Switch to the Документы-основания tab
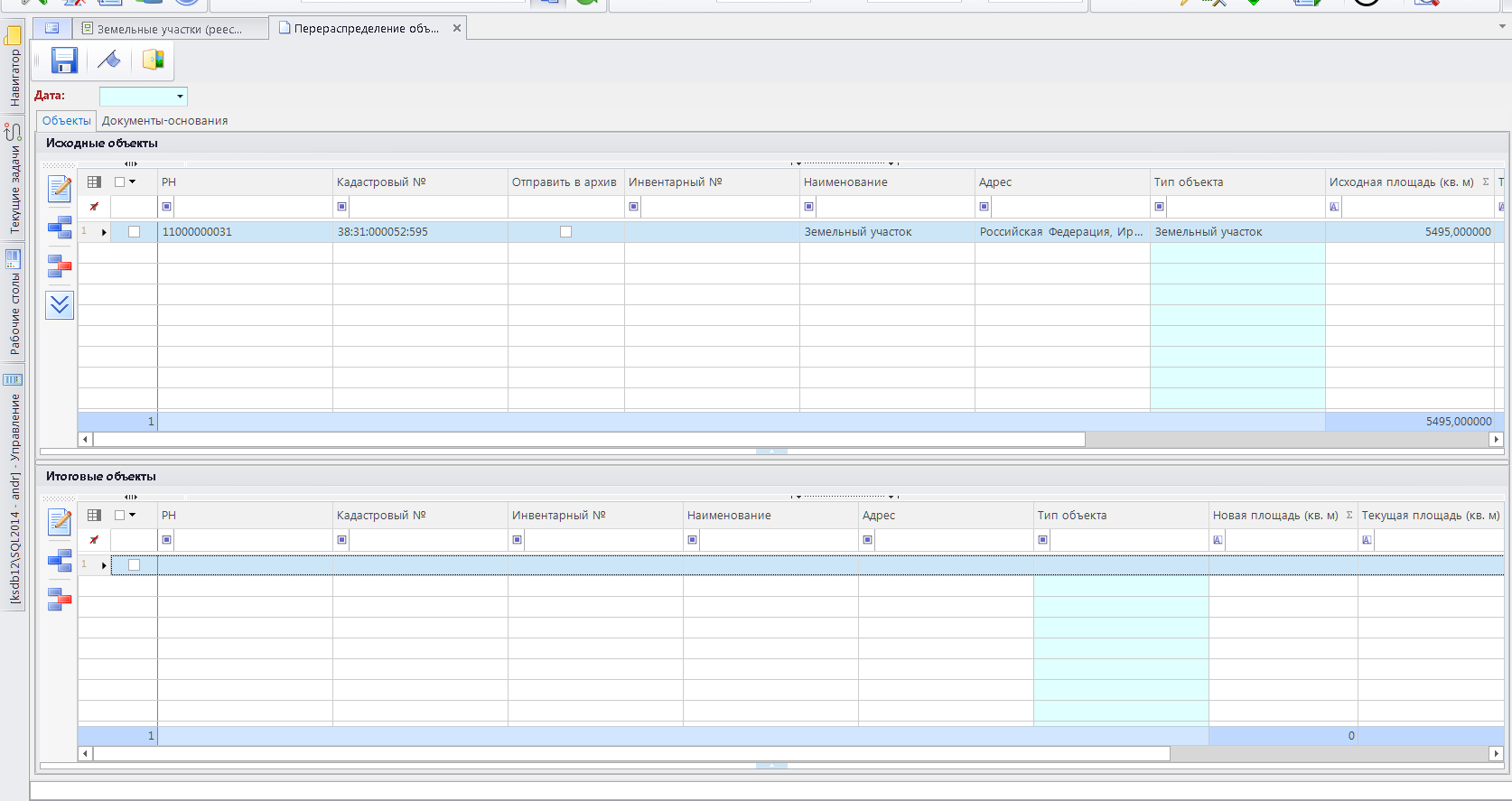1512x801 pixels. pos(164,121)
